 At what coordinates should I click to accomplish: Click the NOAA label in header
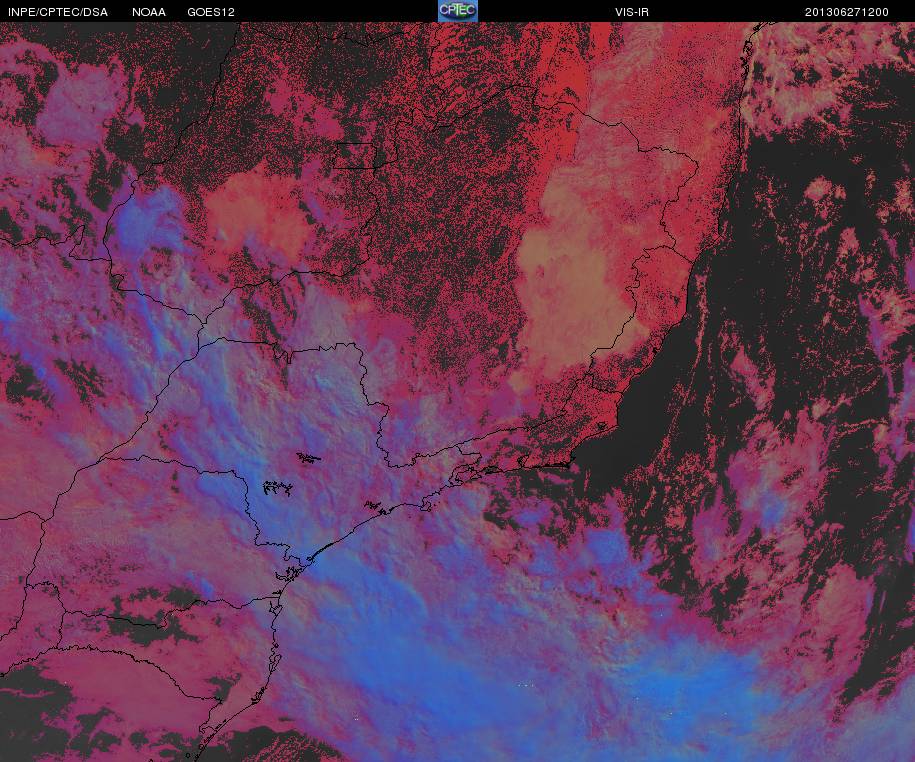149,12
